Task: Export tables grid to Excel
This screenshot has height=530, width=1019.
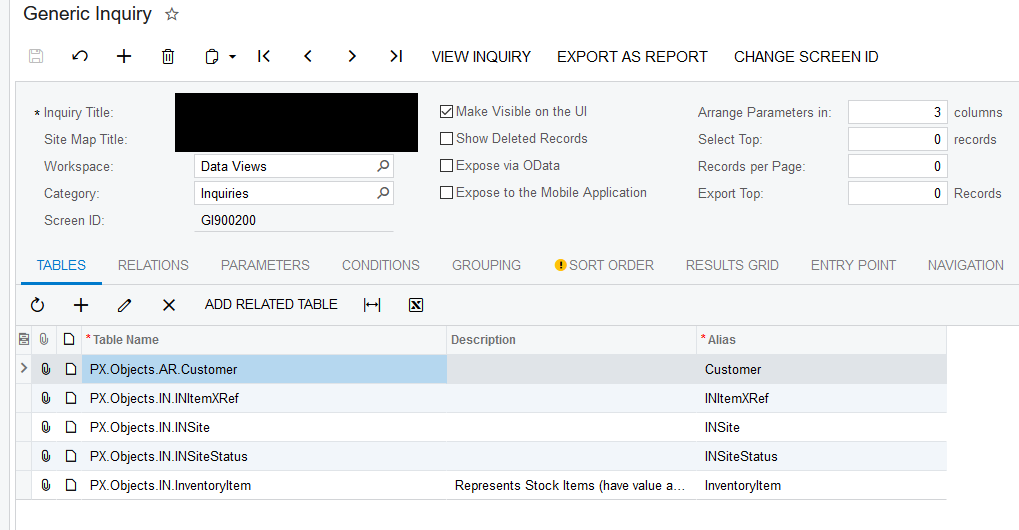Action: click(x=416, y=305)
